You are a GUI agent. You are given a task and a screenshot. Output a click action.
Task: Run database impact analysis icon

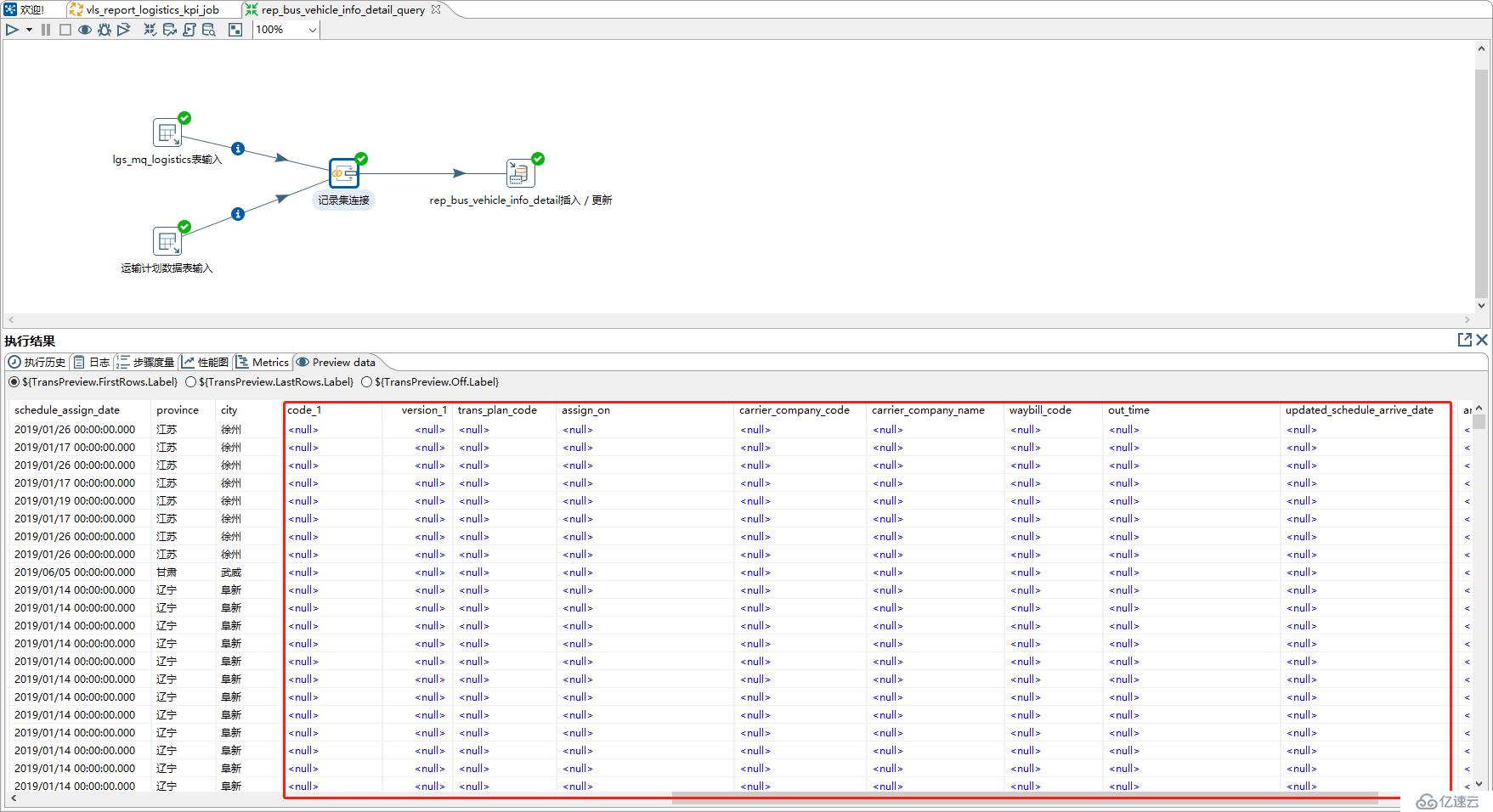[x=169, y=30]
